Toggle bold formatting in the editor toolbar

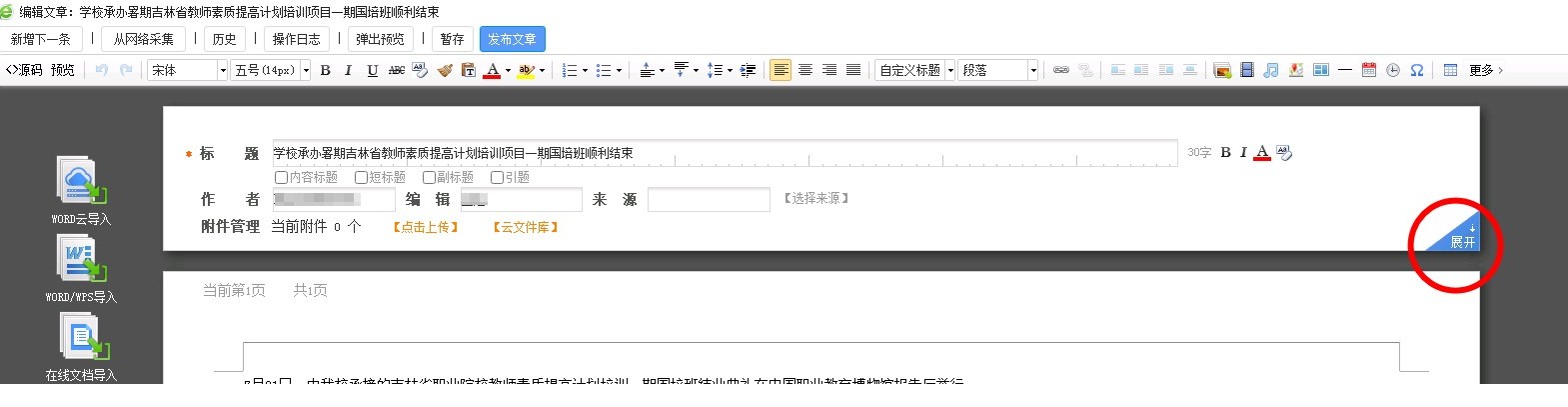point(325,70)
